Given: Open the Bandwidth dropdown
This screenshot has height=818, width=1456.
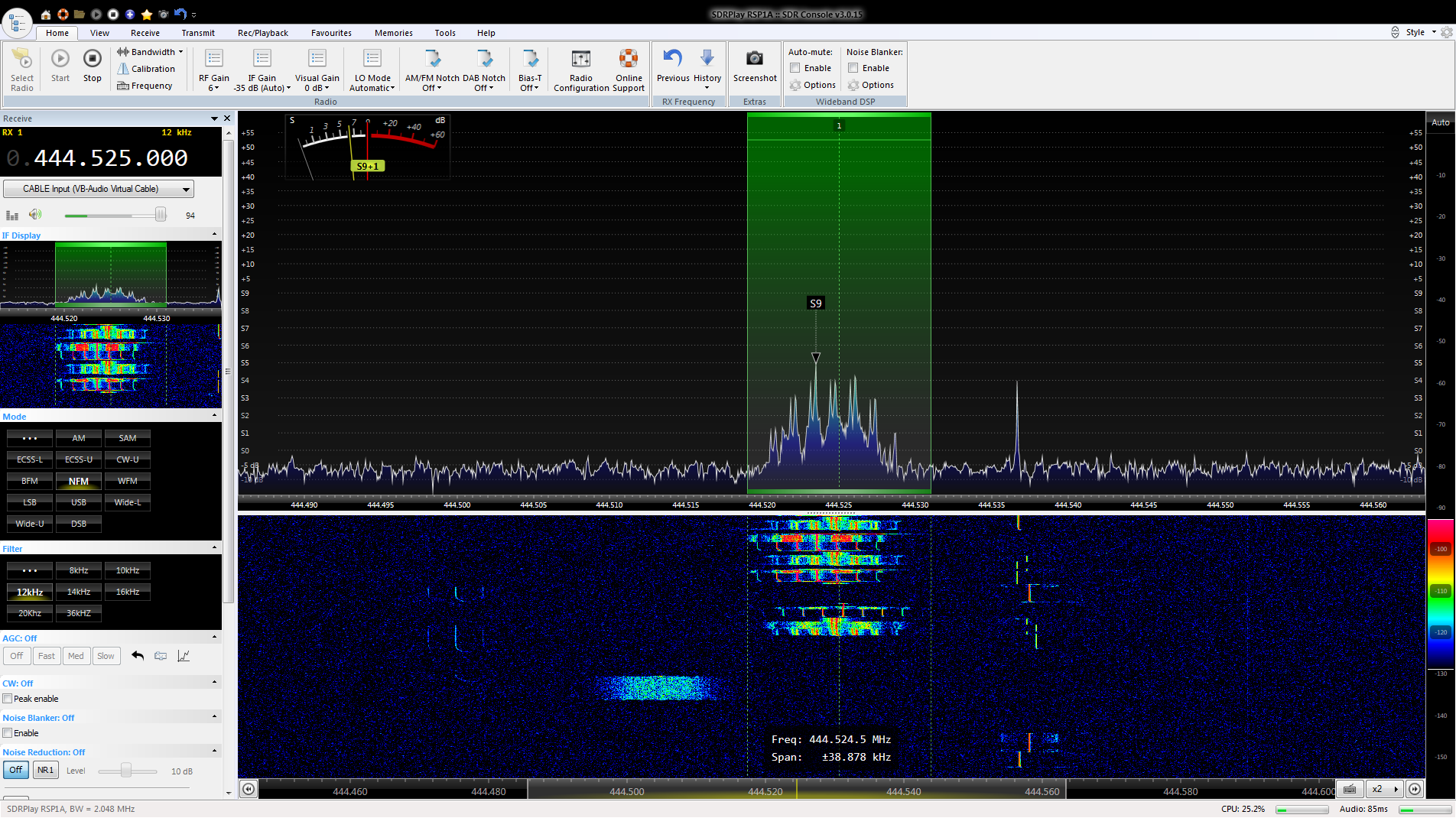Looking at the screenshot, I should (150, 52).
